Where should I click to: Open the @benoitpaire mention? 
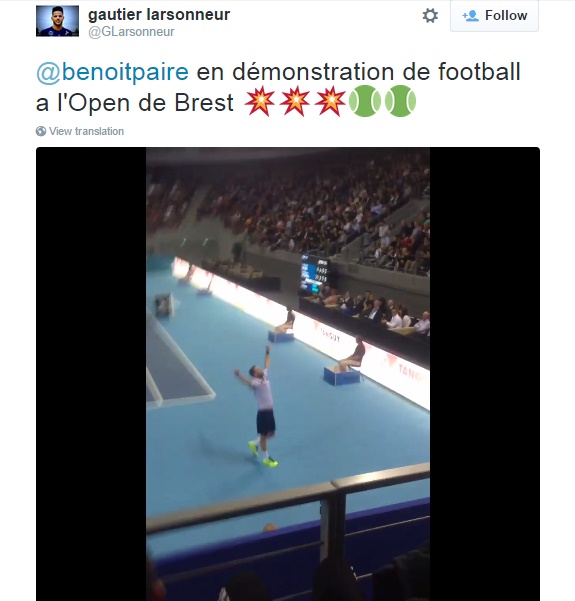112,72
